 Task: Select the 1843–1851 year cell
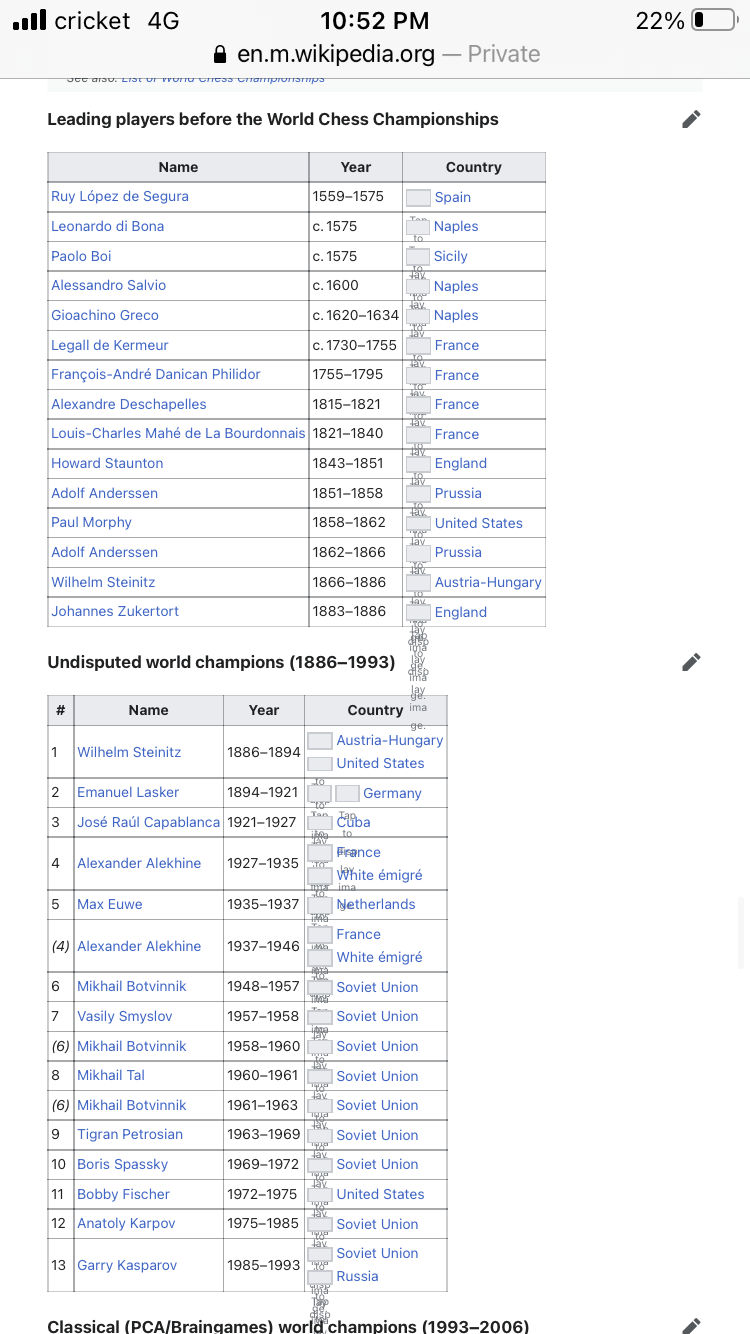356,463
